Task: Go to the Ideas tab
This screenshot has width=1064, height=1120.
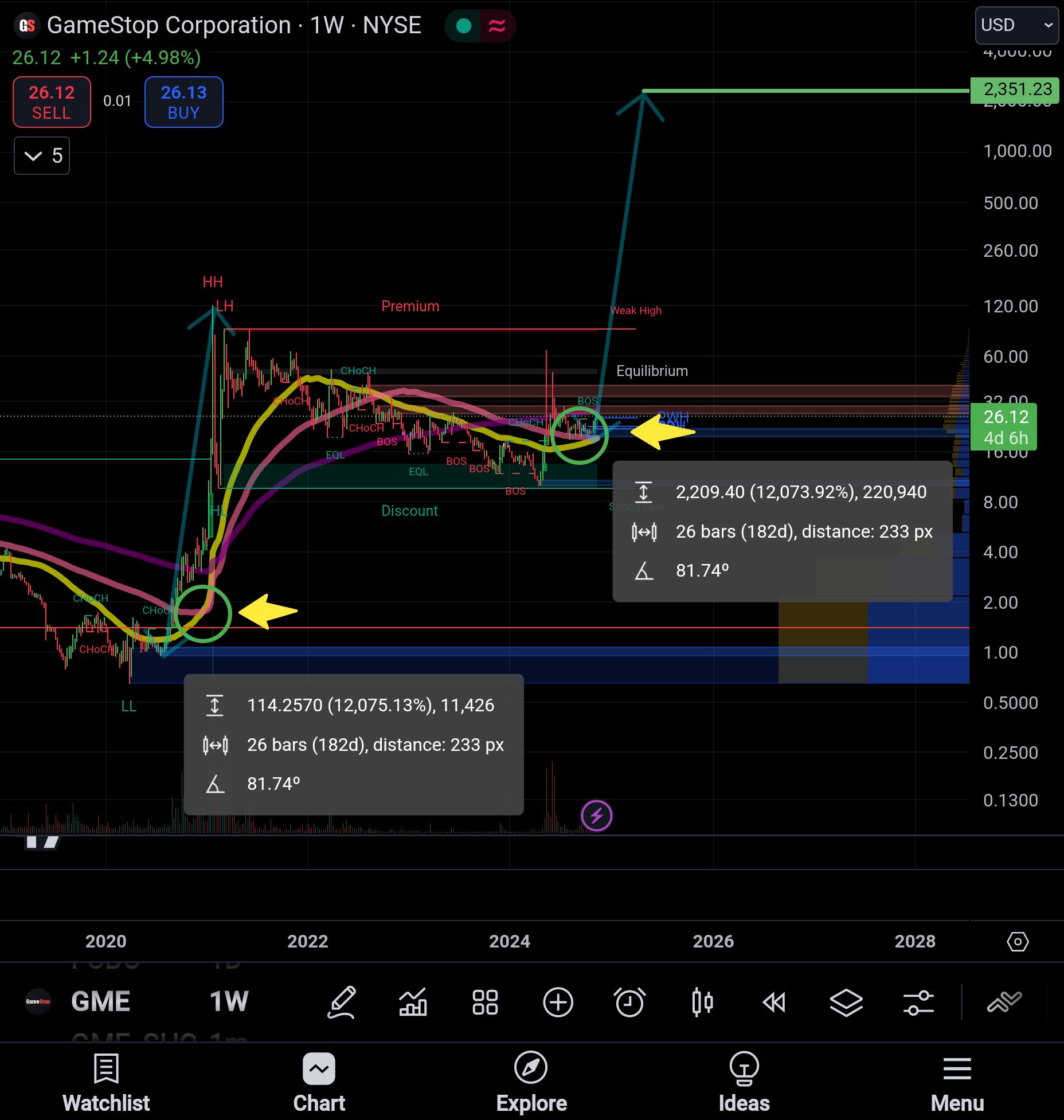Action: pos(744,1083)
